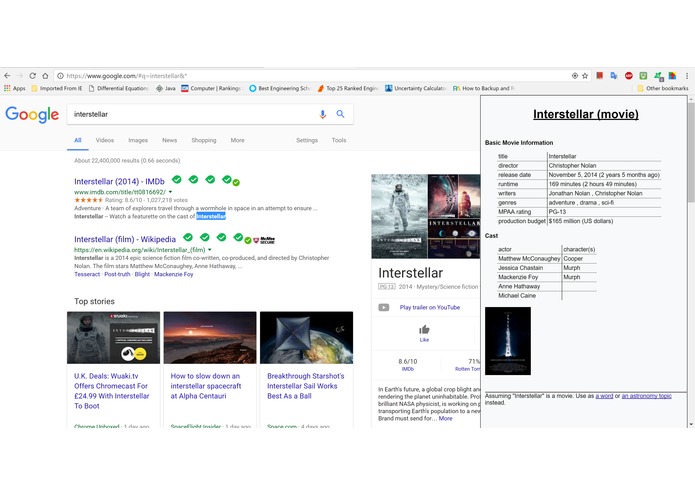Focus the search box containing interstellar
The height and width of the screenshot is (494, 695).
193,114
